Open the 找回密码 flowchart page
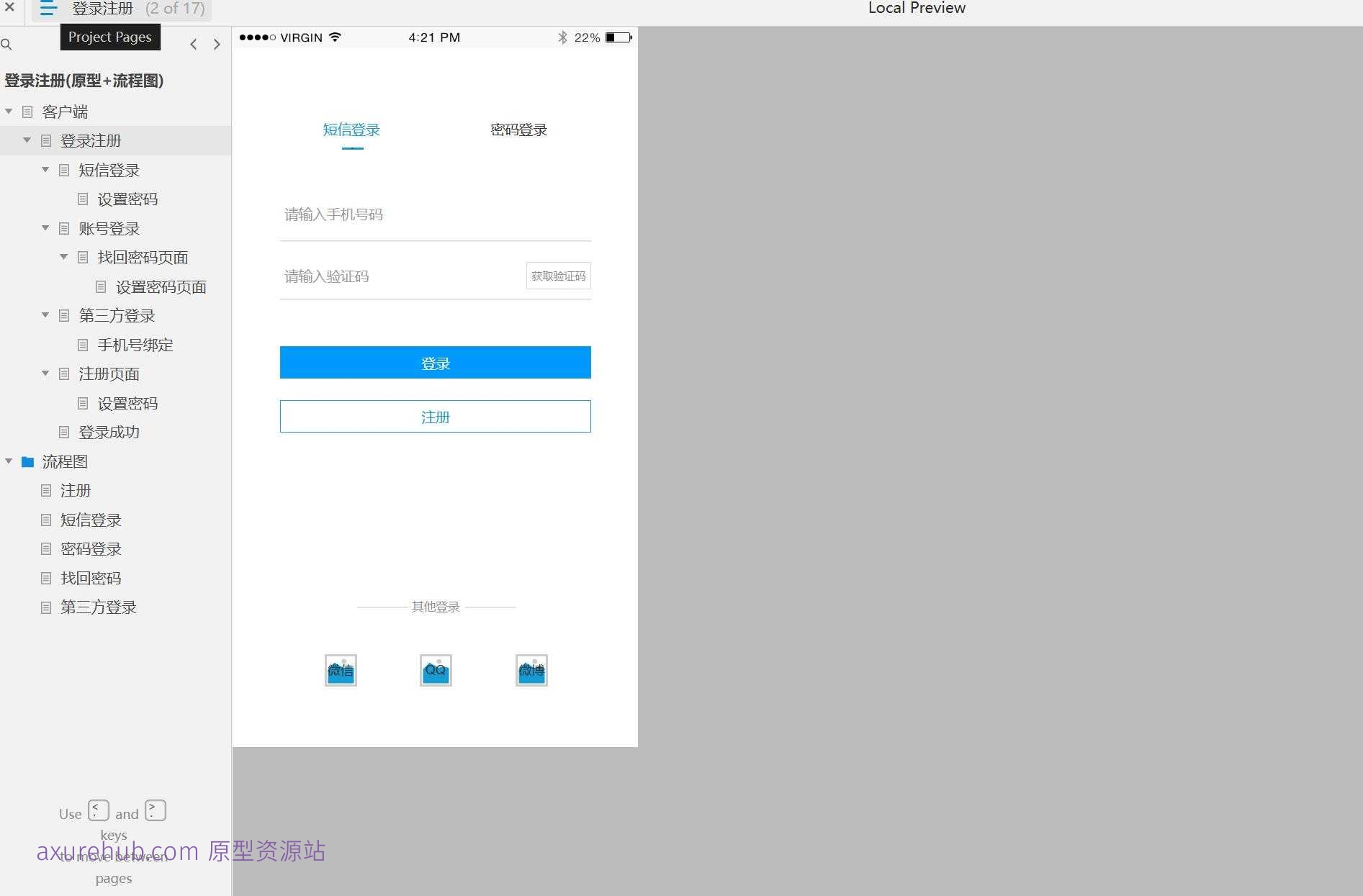 91,579
